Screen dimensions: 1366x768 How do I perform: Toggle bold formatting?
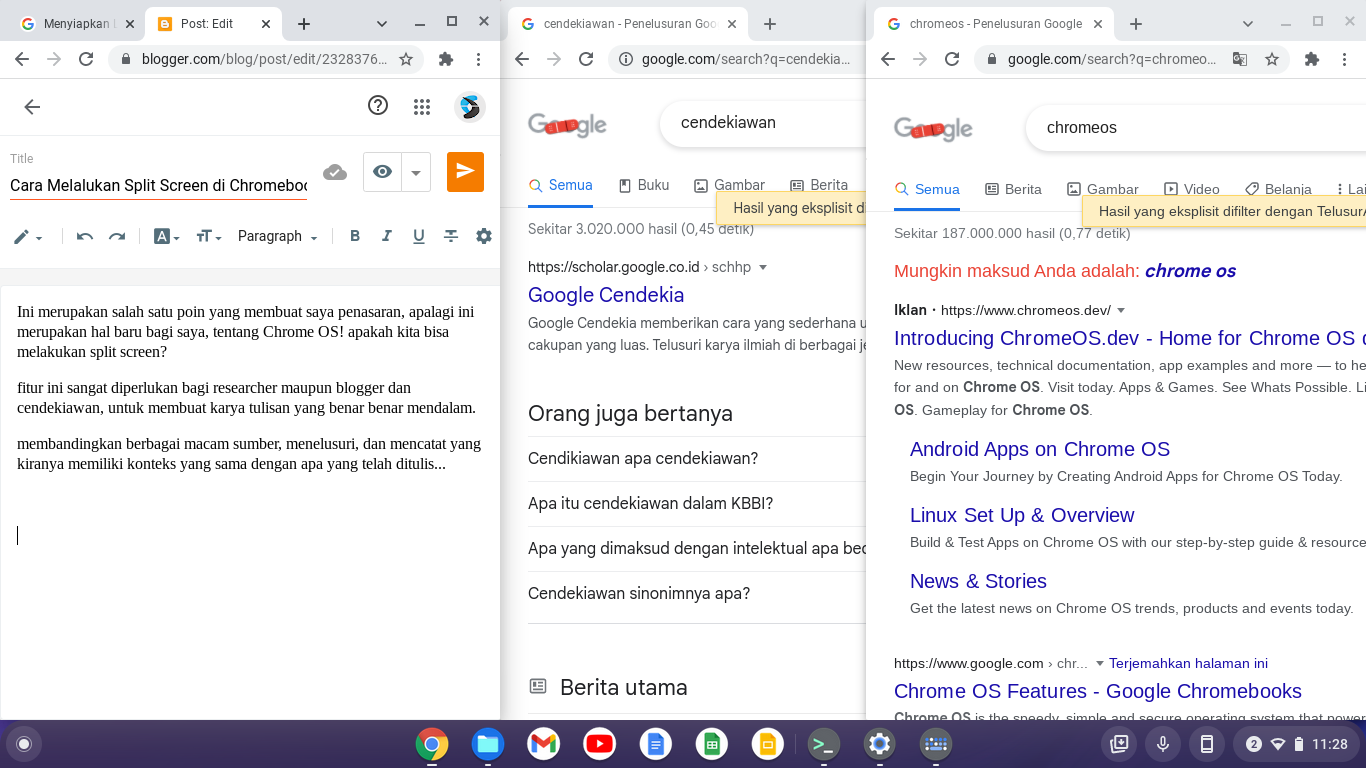[354, 237]
